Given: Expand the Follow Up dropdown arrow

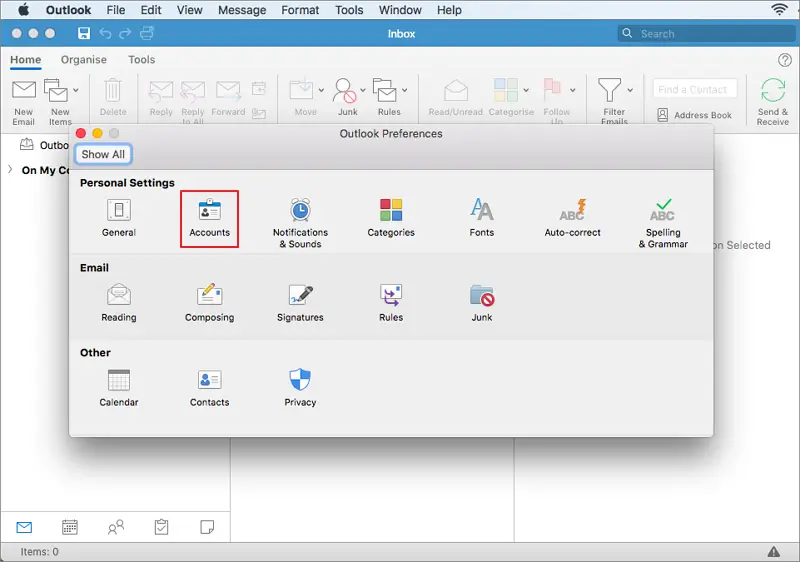Looking at the screenshot, I should (572, 90).
